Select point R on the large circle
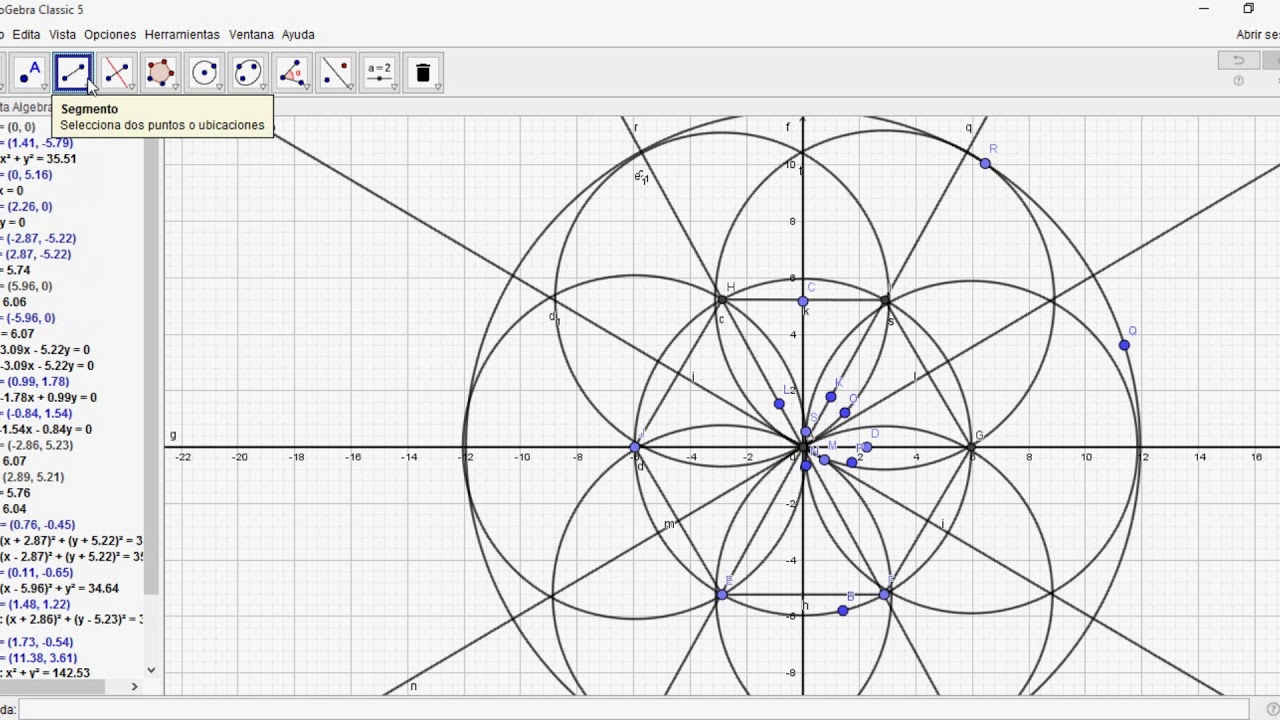This screenshot has height=720, width=1280. pos(985,163)
